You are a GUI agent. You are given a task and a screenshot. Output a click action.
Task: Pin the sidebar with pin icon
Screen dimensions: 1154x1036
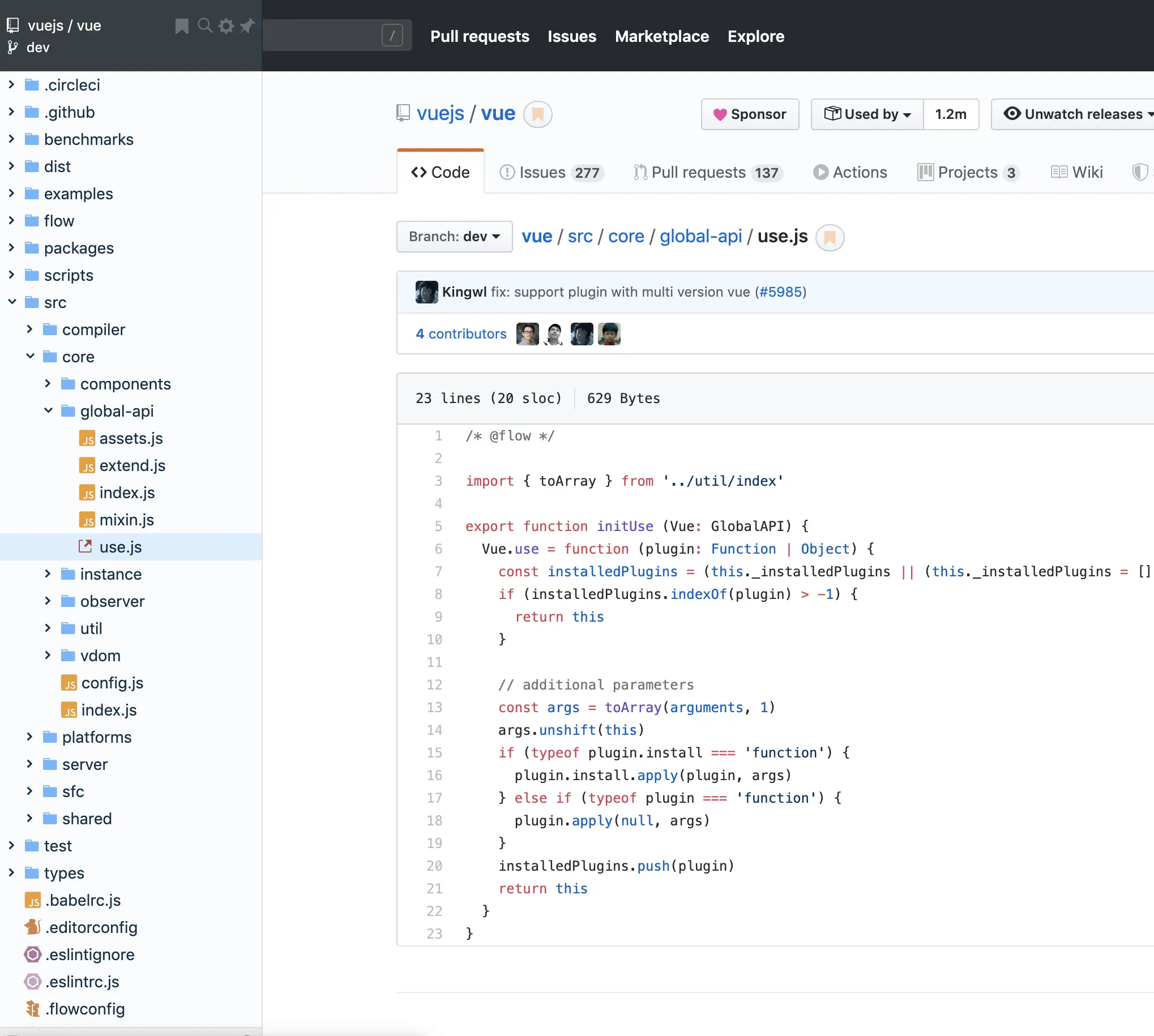tap(247, 25)
